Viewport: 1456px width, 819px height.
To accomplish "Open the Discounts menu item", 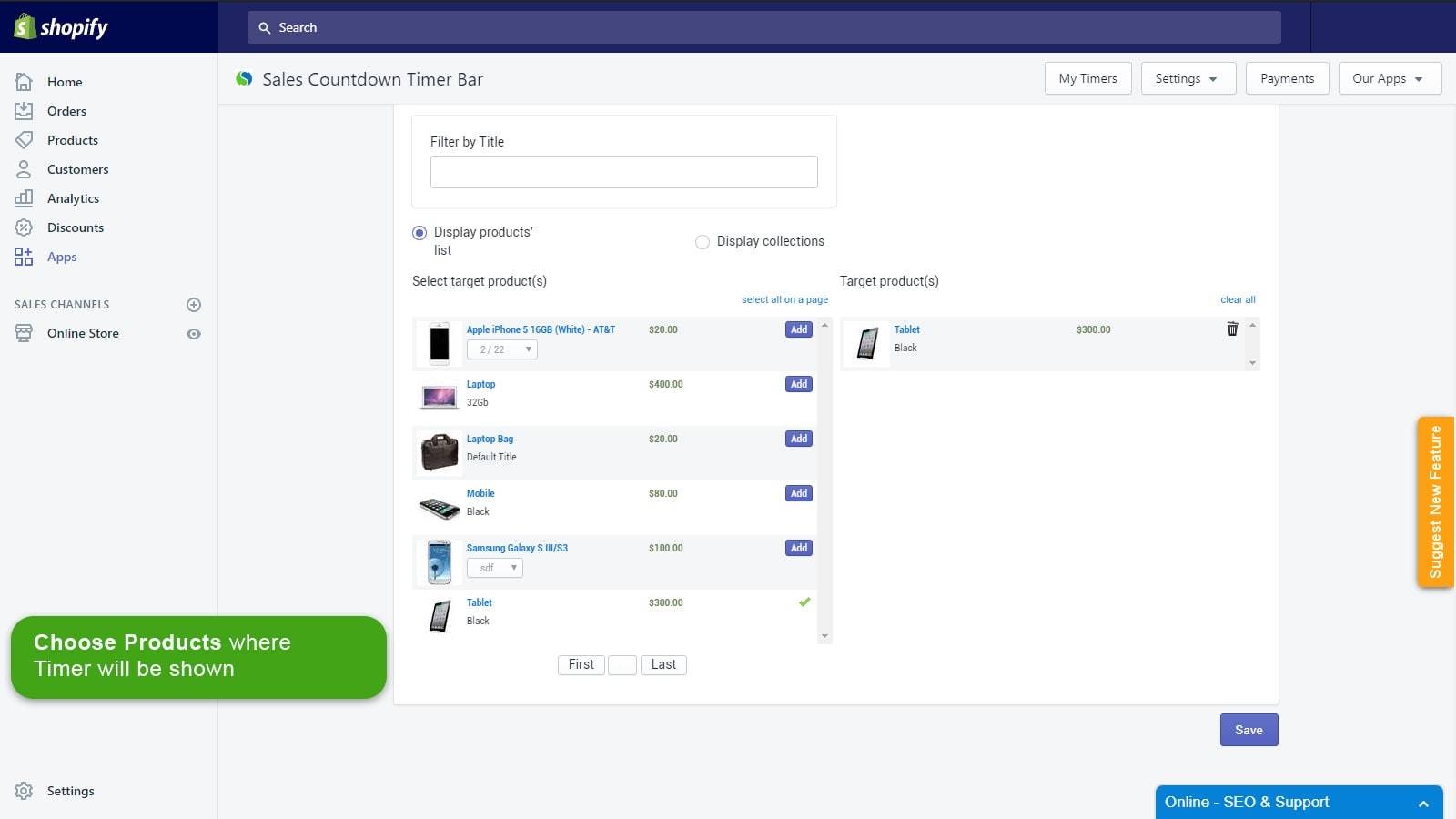I will (x=76, y=227).
